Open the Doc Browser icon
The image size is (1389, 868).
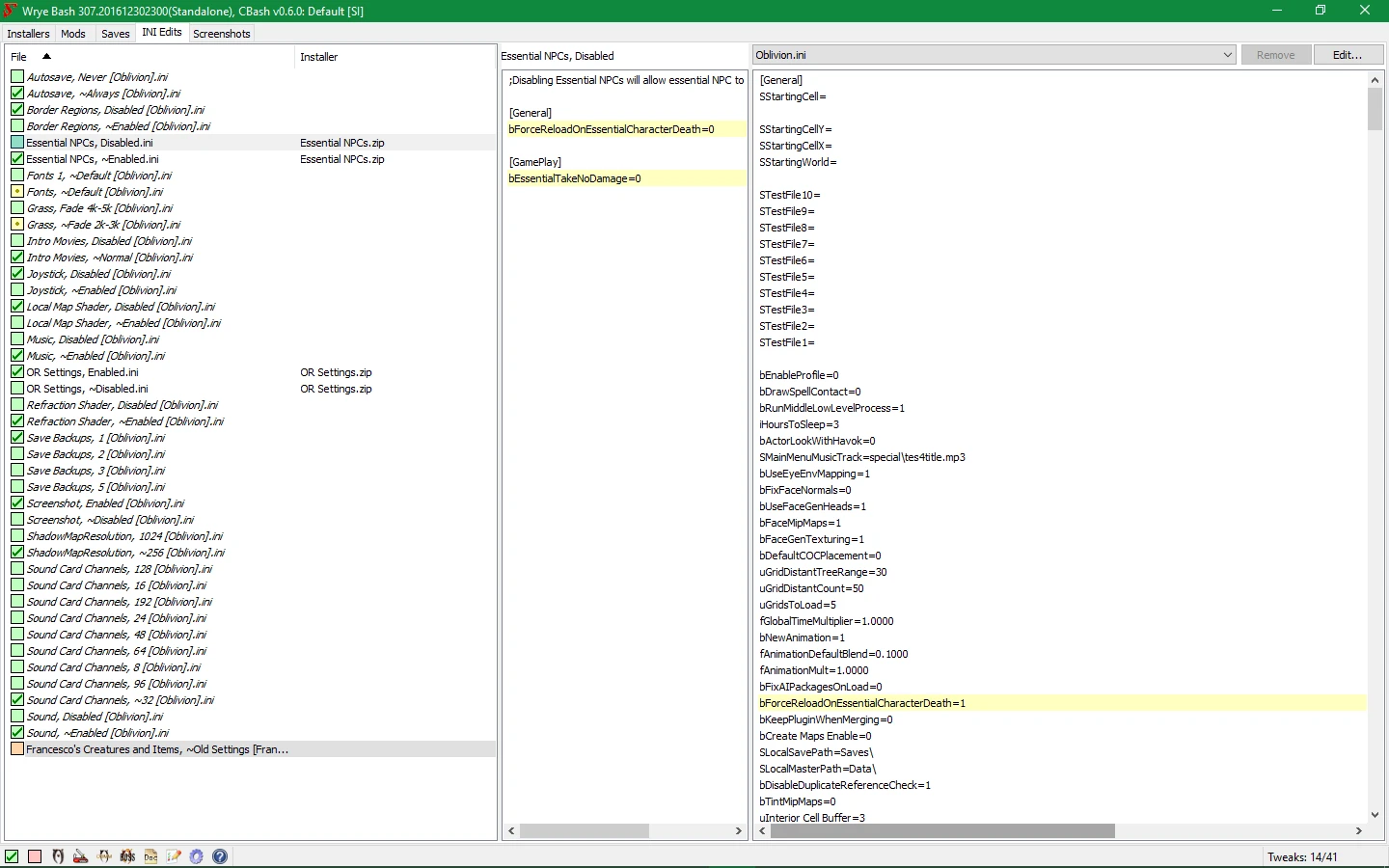click(150, 856)
